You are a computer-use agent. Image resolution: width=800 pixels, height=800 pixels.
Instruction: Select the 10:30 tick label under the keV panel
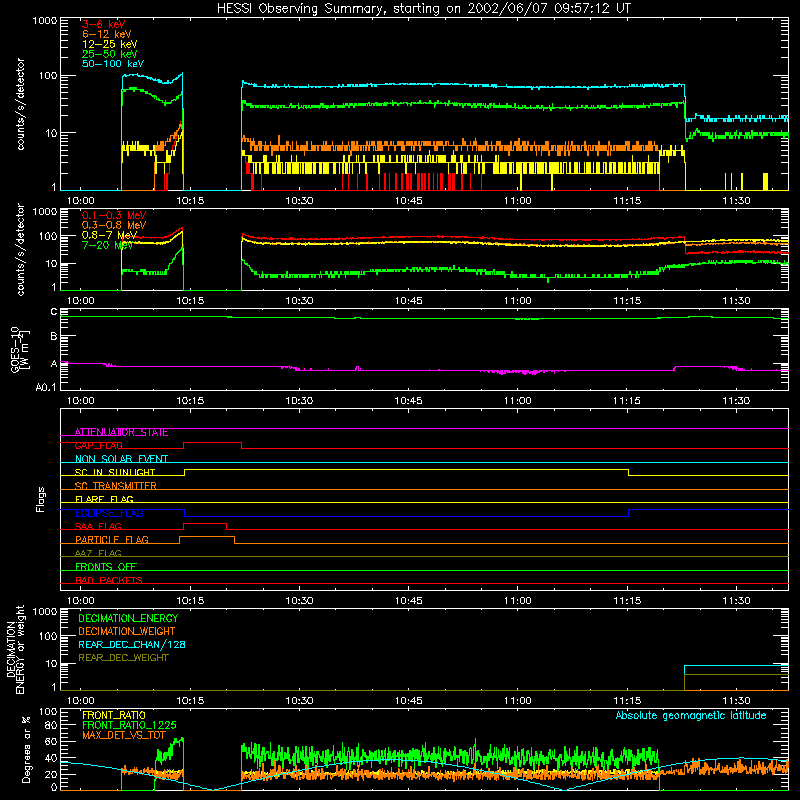click(299, 201)
